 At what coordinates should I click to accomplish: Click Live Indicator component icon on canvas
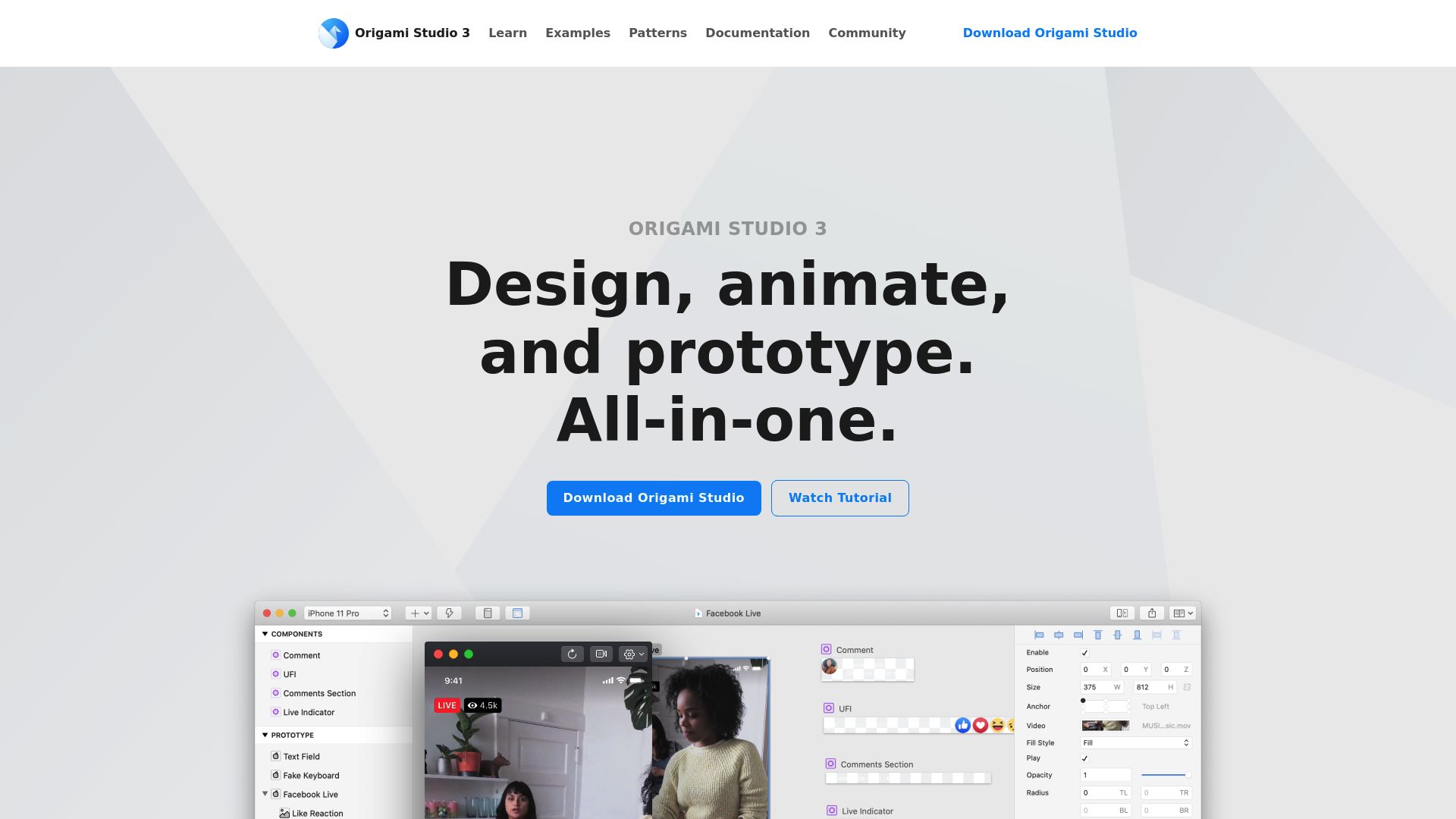pyautogui.click(x=832, y=811)
